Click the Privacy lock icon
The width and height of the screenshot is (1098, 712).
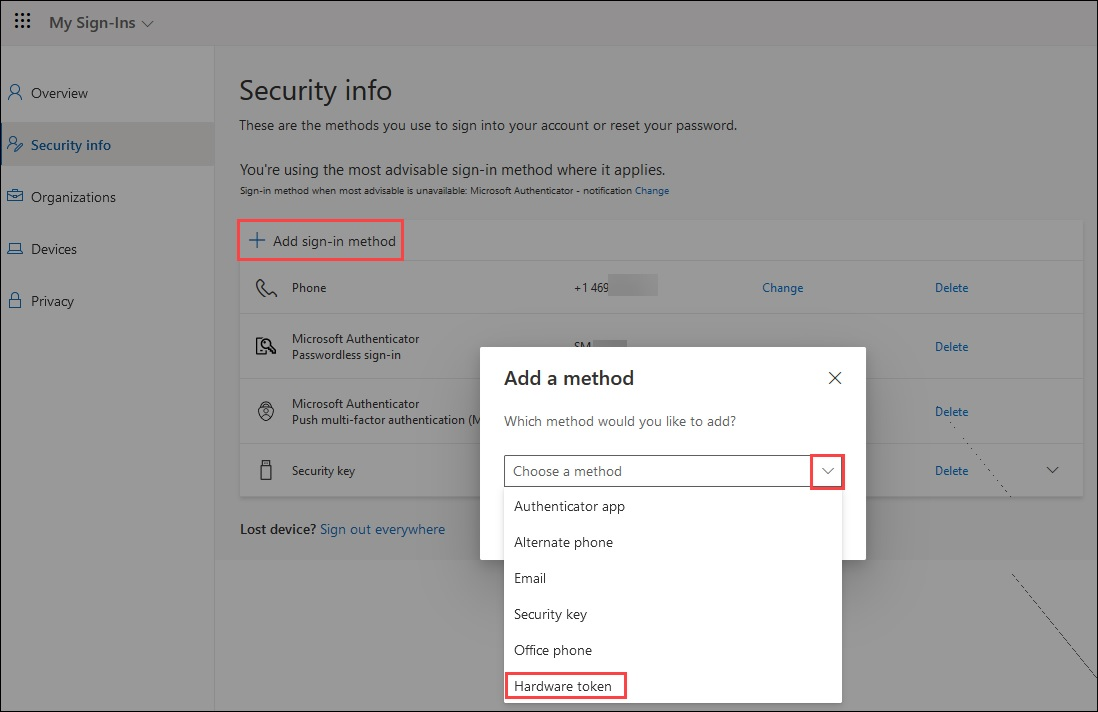click(14, 300)
